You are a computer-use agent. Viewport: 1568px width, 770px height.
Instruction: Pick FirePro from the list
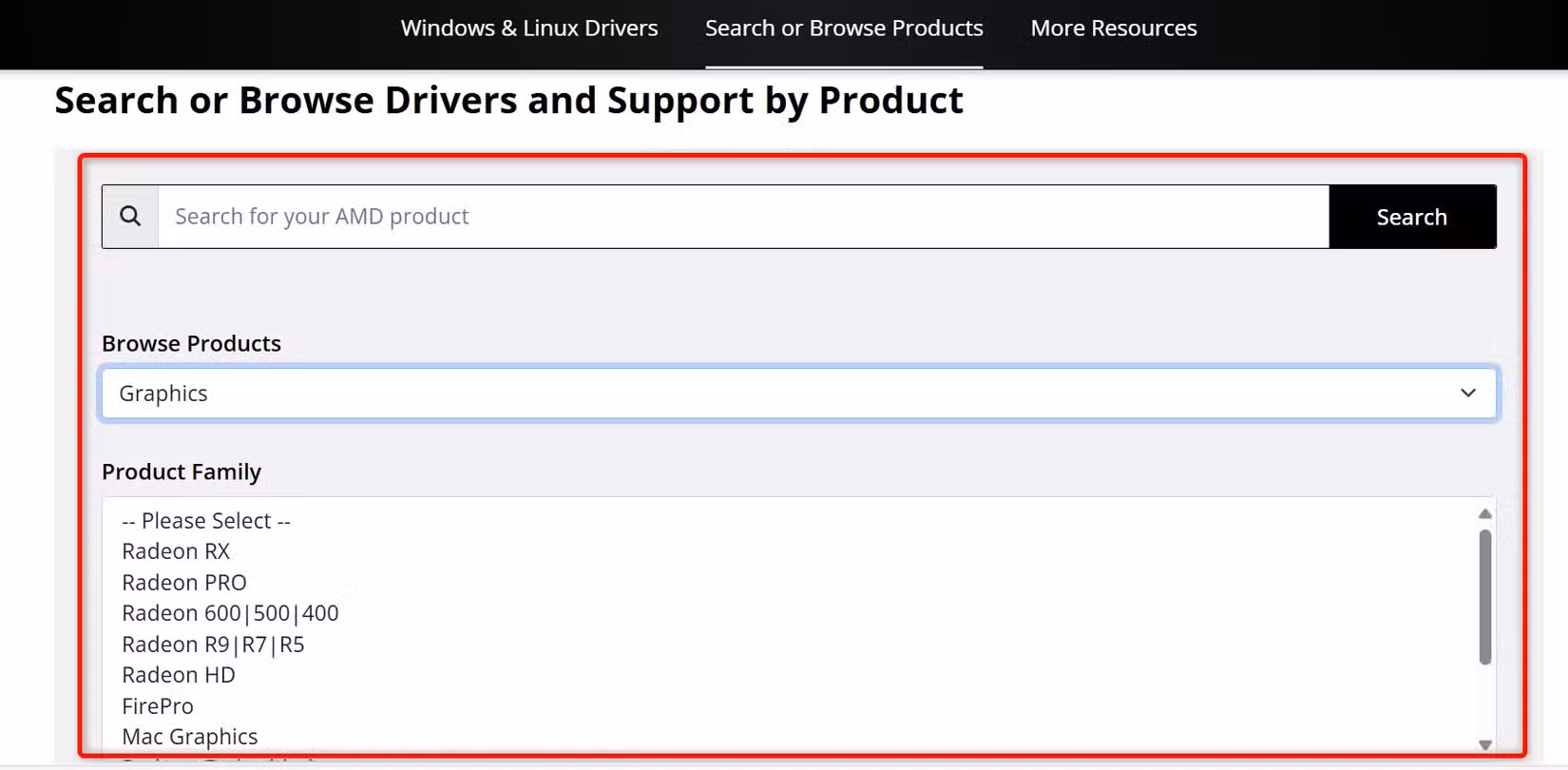[158, 706]
